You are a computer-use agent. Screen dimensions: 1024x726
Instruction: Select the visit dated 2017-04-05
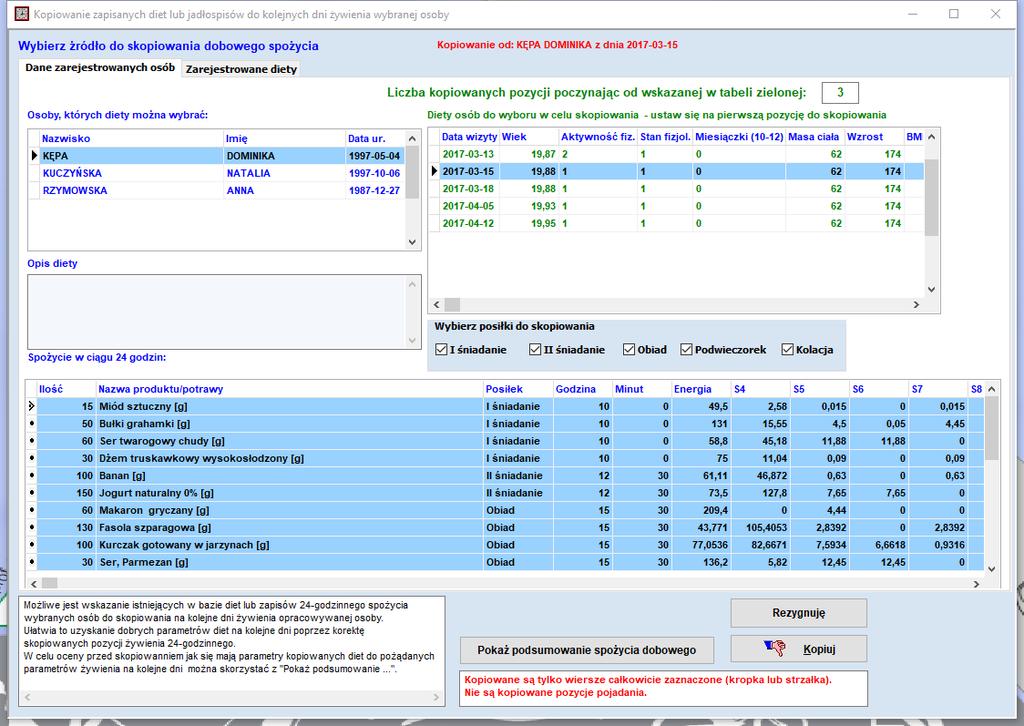(677, 206)
